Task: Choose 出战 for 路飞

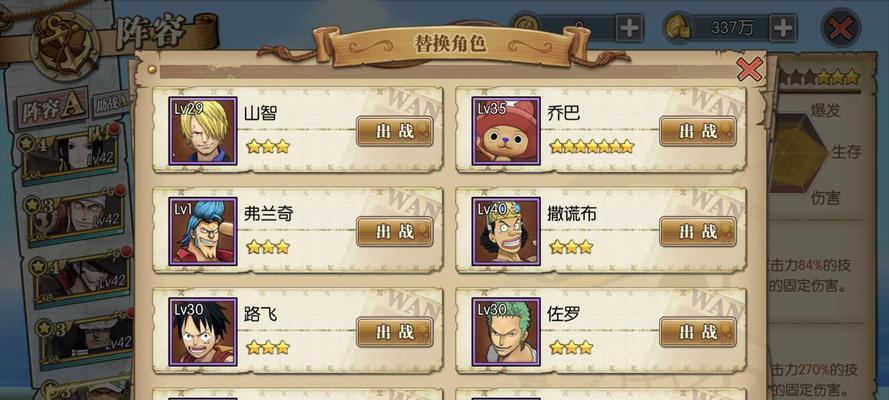Action: [395, 332]
